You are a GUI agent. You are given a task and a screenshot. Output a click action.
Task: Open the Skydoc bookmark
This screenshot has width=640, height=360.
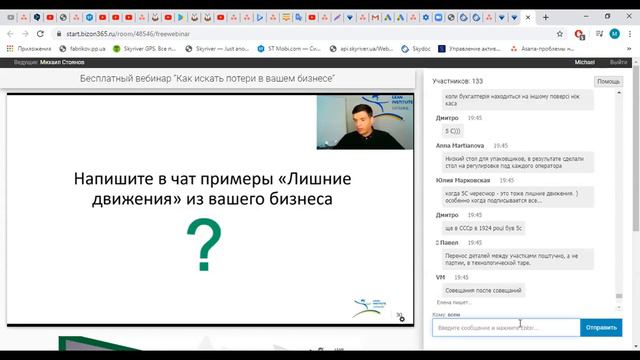(416, 49)
